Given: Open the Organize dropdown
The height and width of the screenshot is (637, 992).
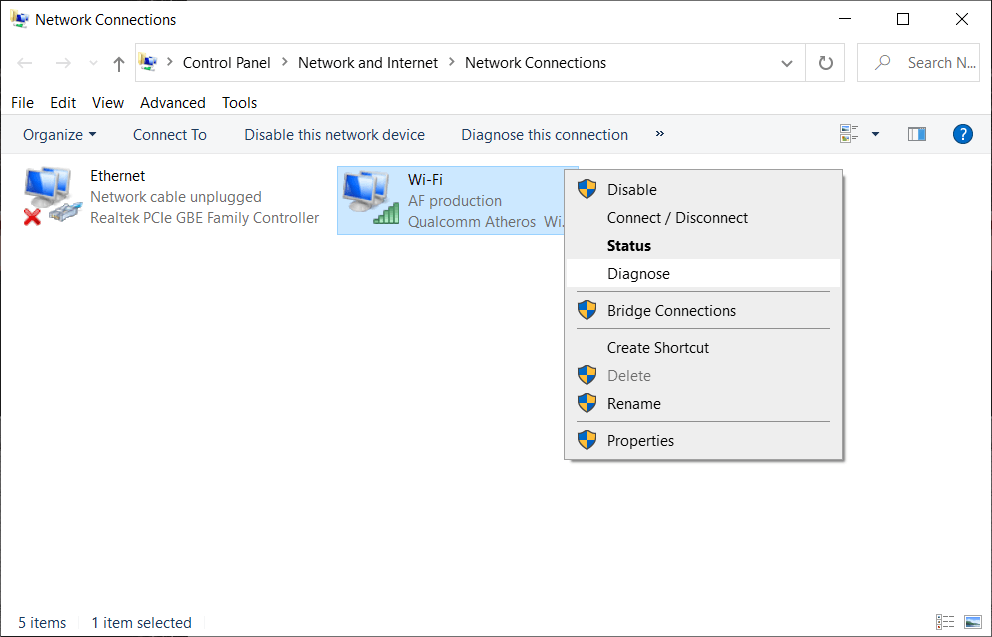Looking at the screenshot, I should click(58, 134).
